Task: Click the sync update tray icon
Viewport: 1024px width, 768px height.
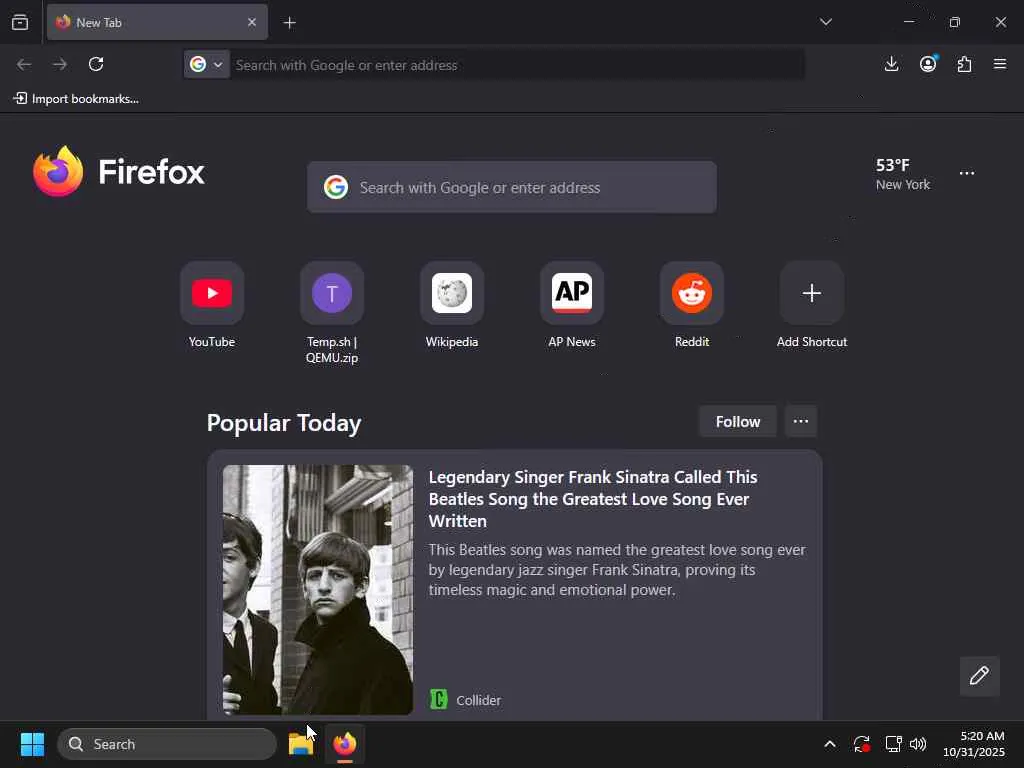Action: 861,744
